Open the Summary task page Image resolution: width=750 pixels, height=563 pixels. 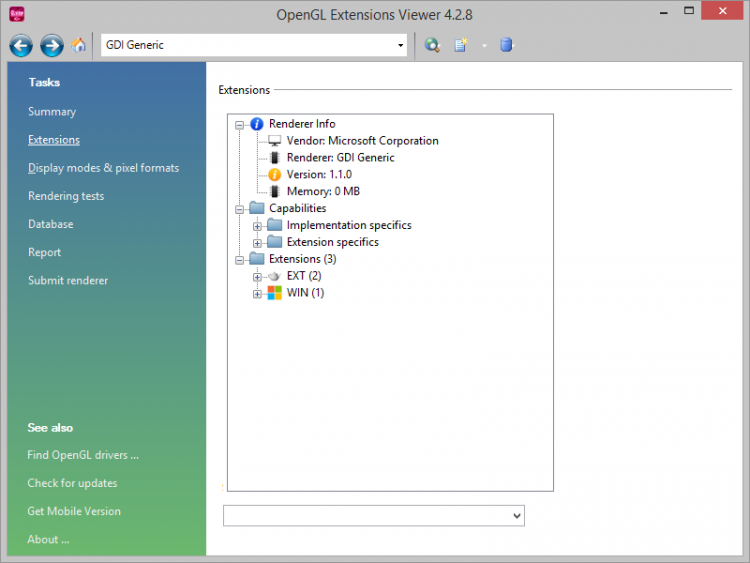coord(52,111)
